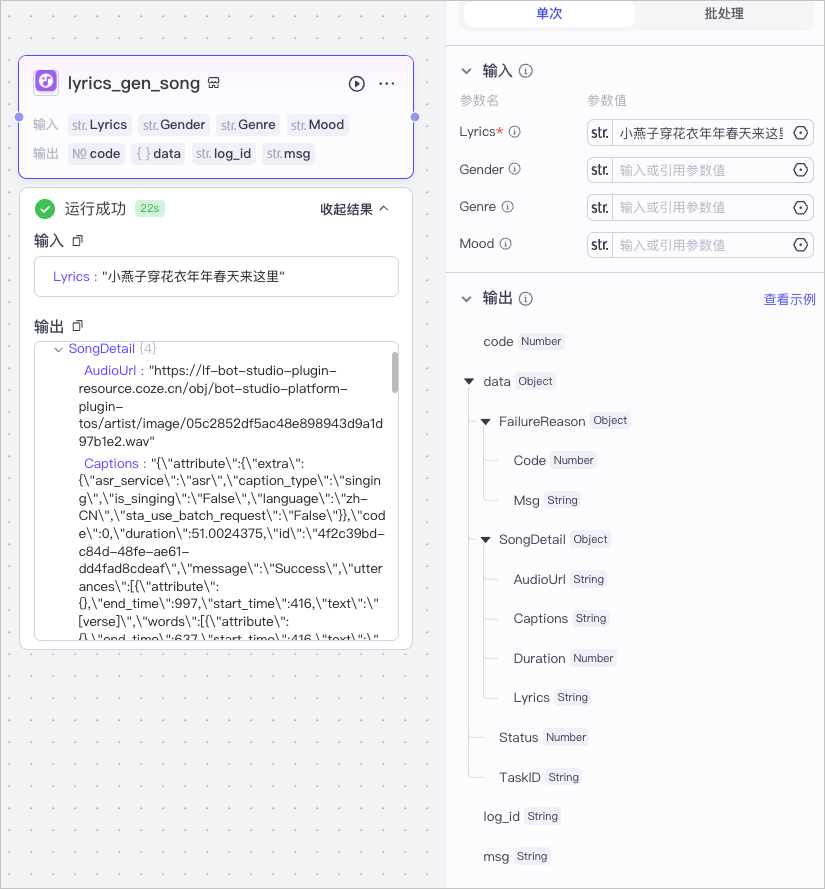Collapse the SongDetail Object schema node
The width and height of the screenshot is (825, 889).
(x=485, y=540)
